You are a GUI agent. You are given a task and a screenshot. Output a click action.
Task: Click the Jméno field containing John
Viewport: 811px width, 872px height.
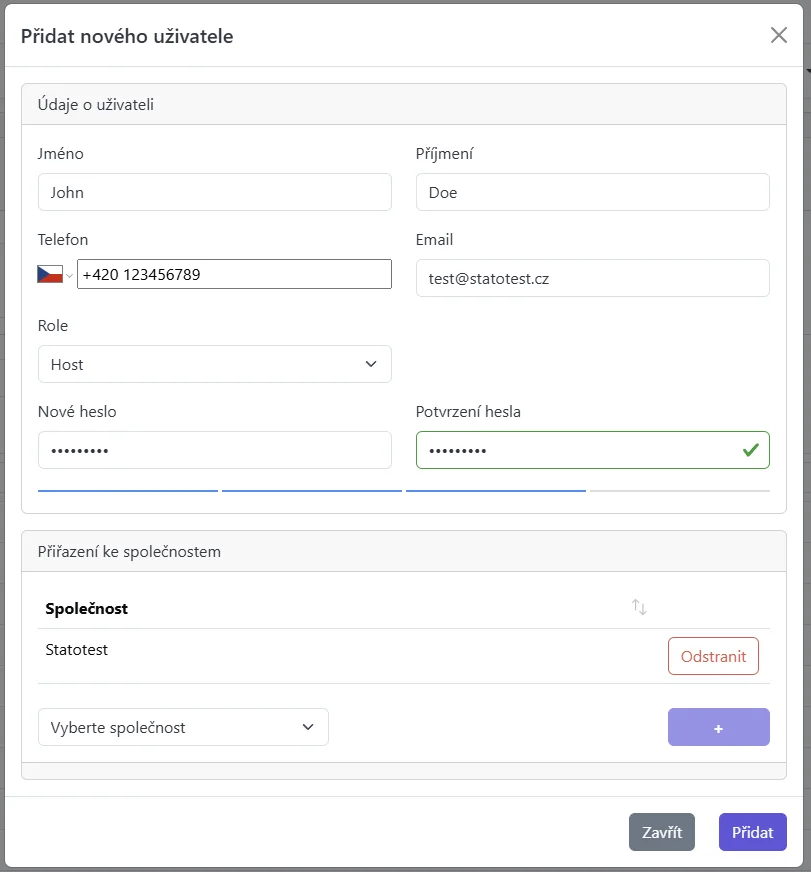tap(214, 192)
